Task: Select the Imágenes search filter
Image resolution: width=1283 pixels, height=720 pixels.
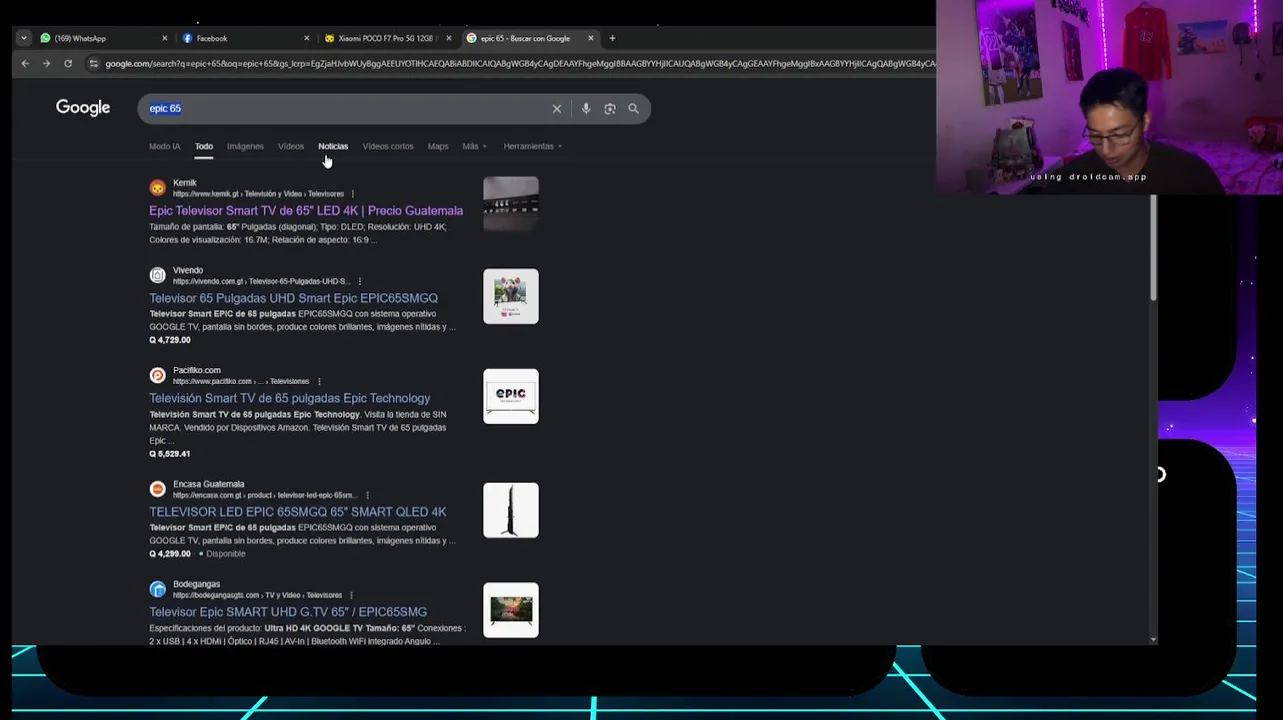Action: [245, 146]
